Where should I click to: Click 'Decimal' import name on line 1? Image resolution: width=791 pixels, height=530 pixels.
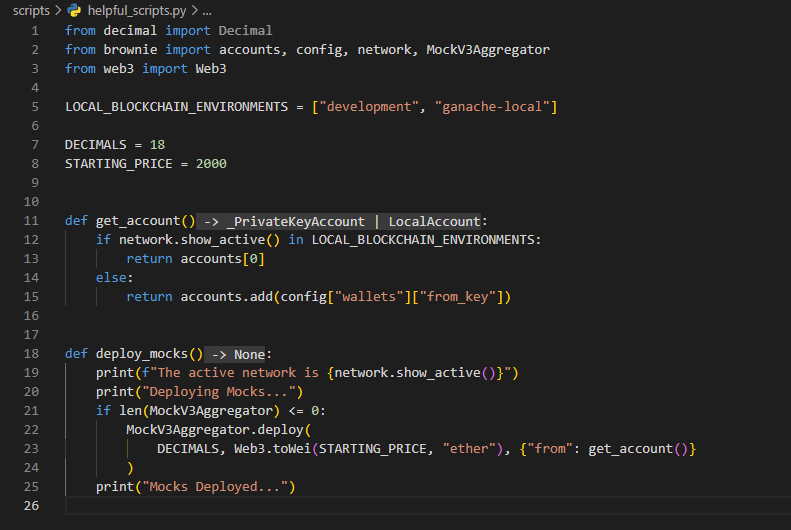pyautogui.click(x=245, y=31)
